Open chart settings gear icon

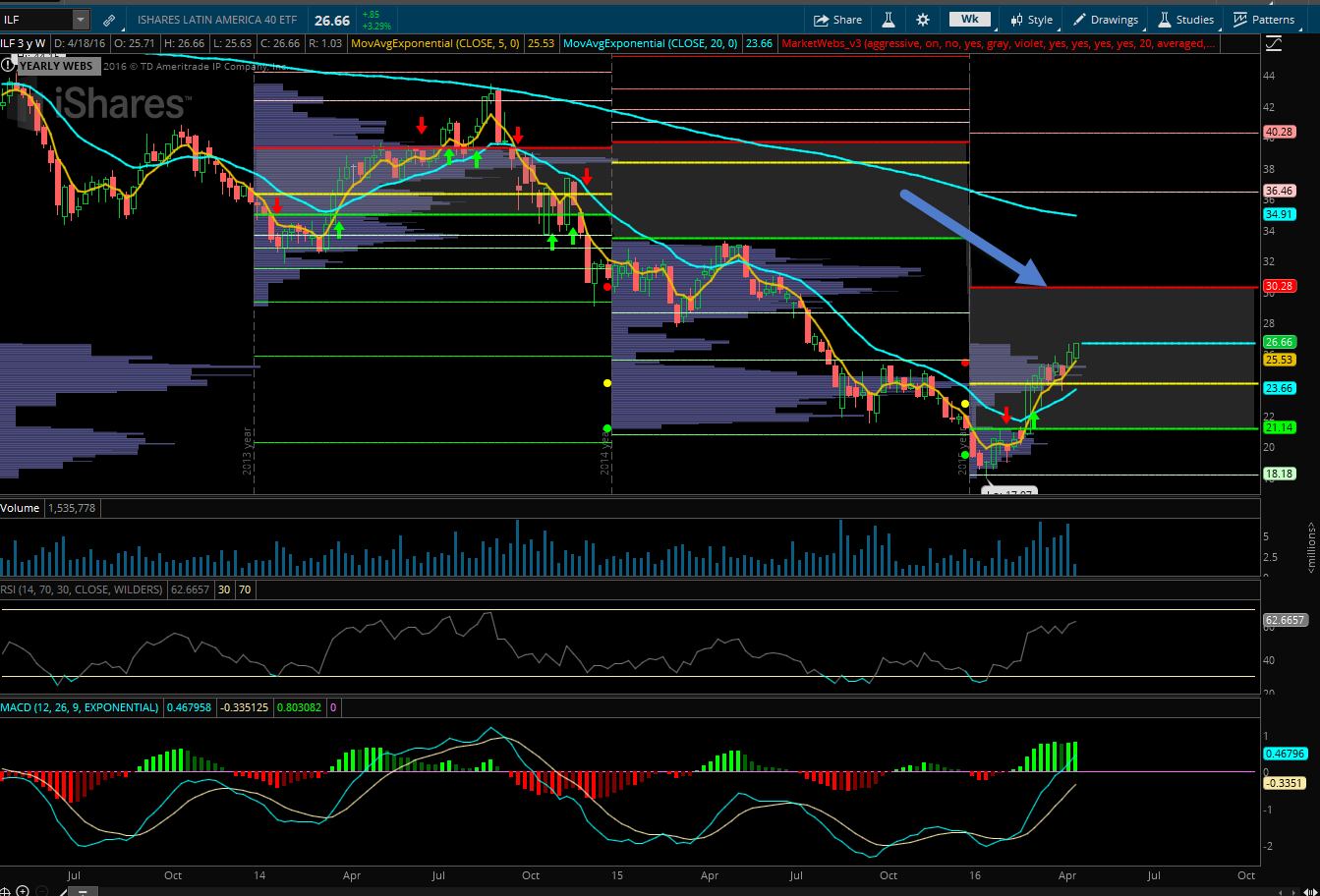(922, 20)
